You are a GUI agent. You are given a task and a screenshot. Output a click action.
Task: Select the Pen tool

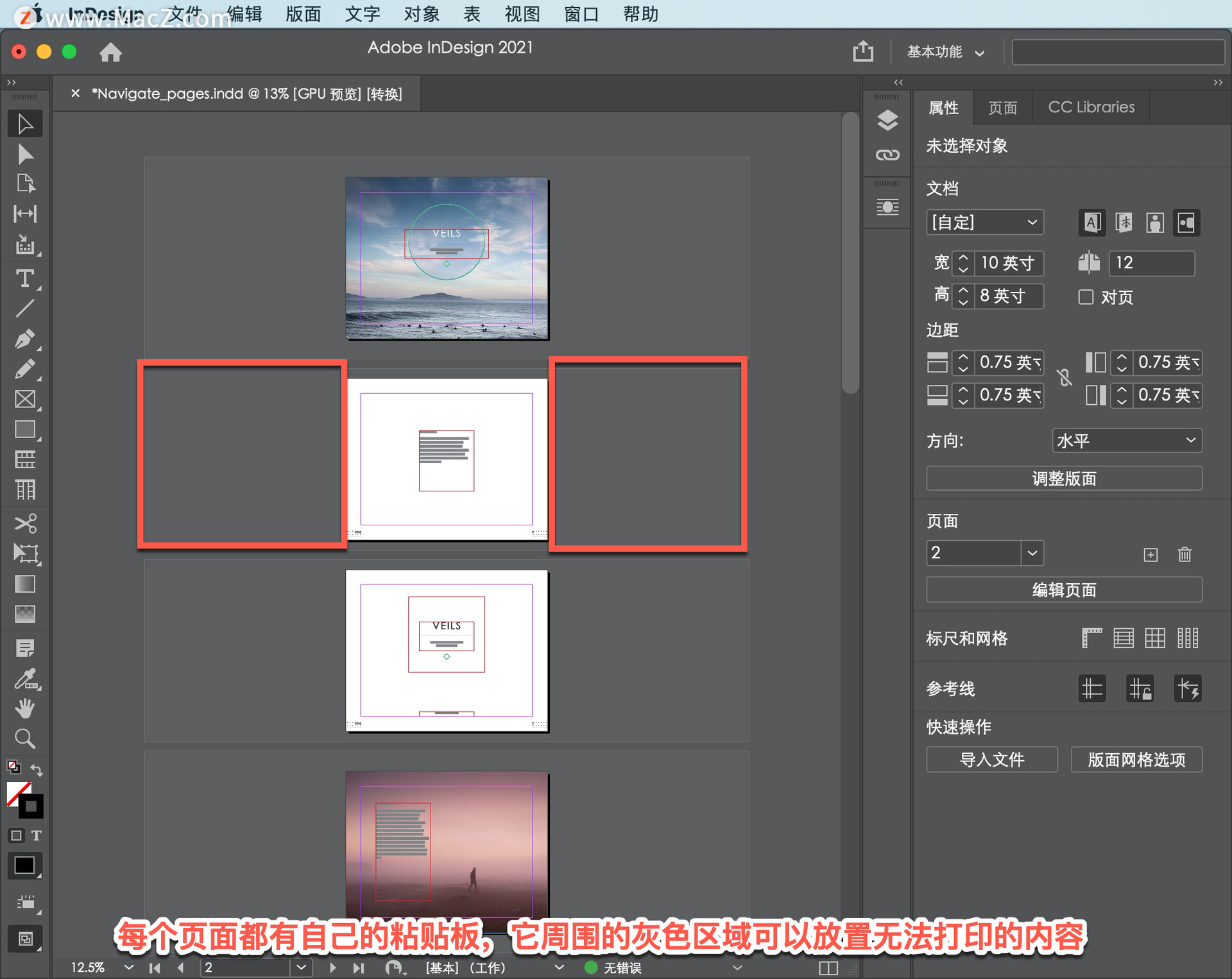(25, 339)
